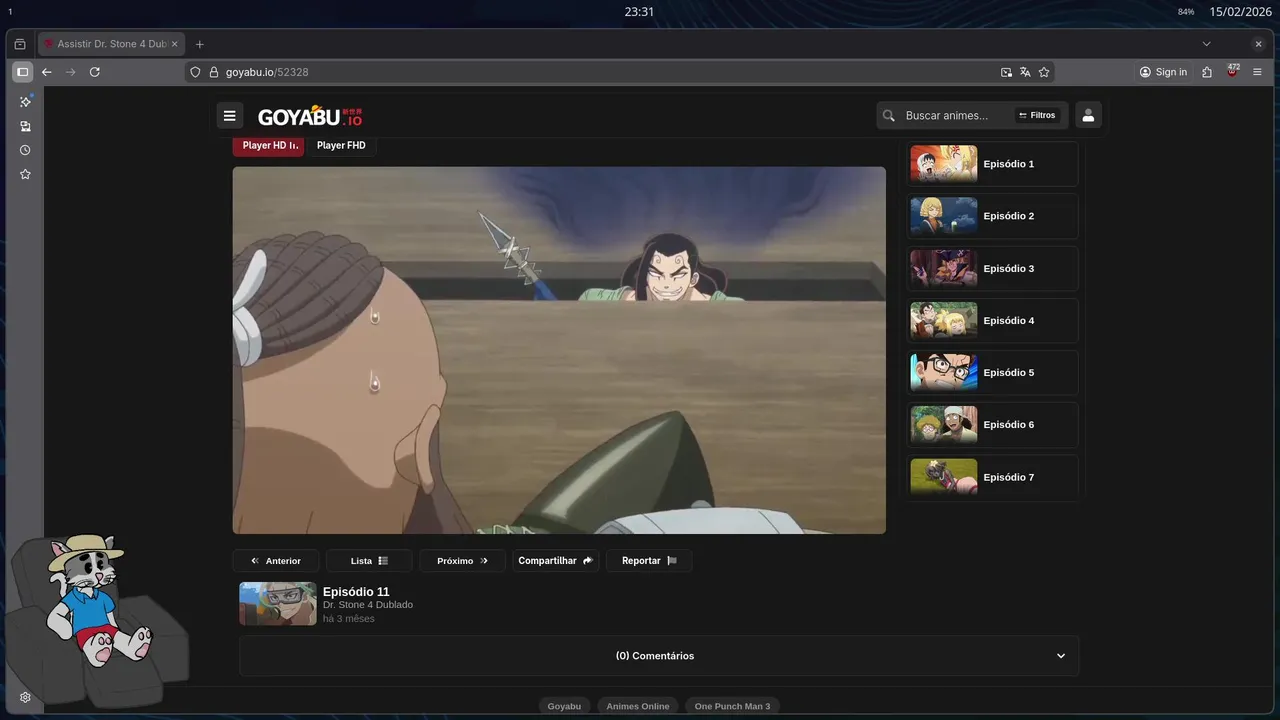The width and height of the screenshot is (1280, 720).
Task: Open the user profile icon on Goyabu
Action: coord(1088,115)
